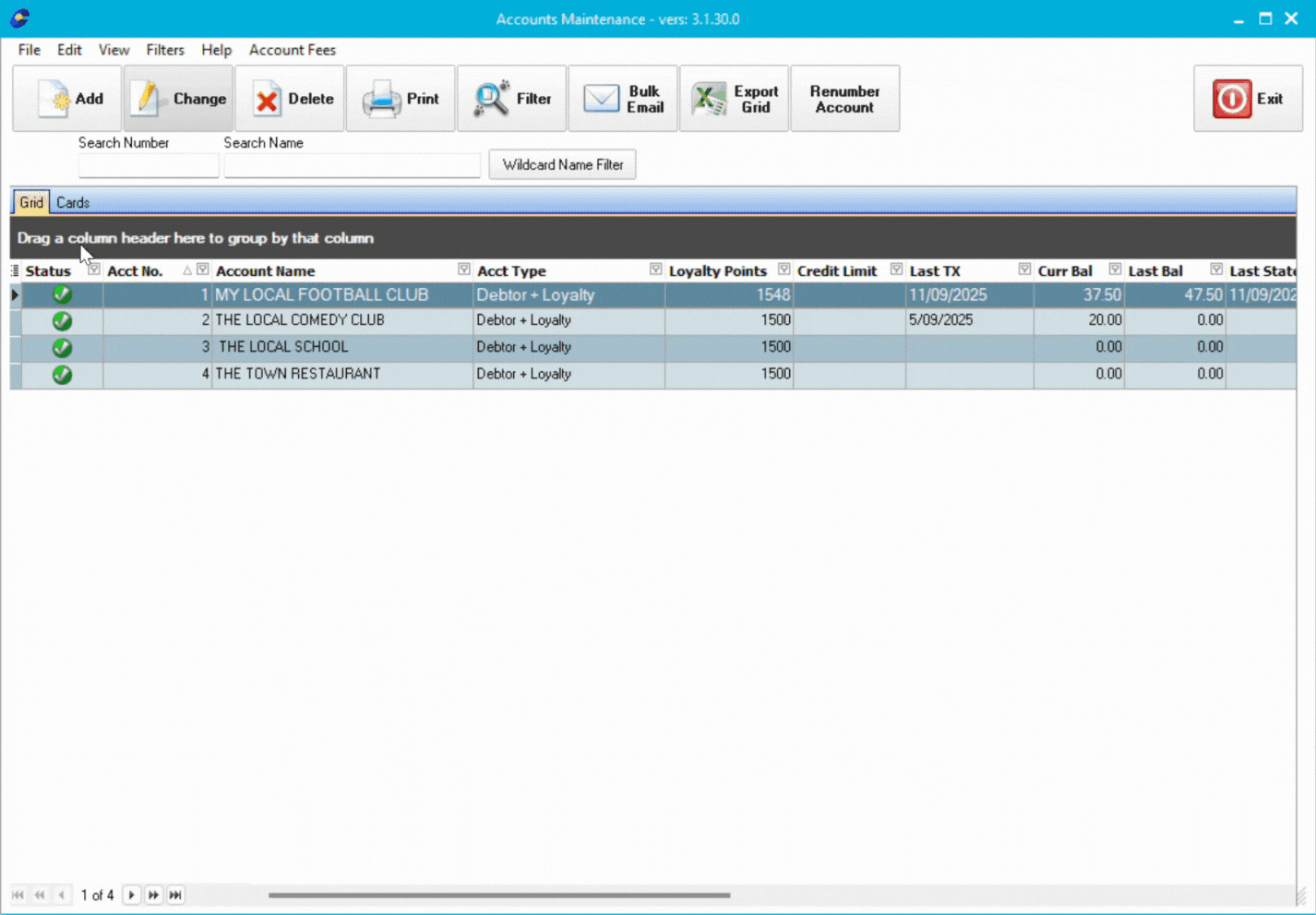Open the Acct Type column filter dropdown
This screenshot has width=1316, height=915.
(x=656, y=269)
